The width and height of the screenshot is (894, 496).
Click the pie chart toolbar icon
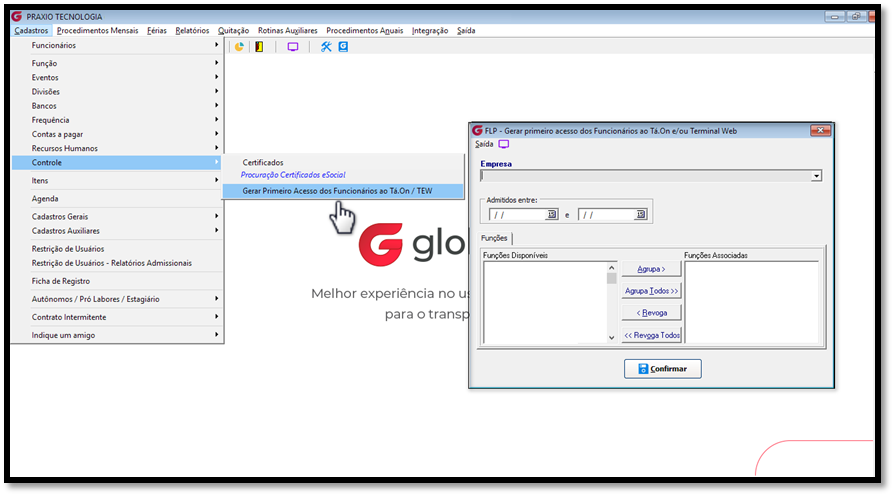239,47
